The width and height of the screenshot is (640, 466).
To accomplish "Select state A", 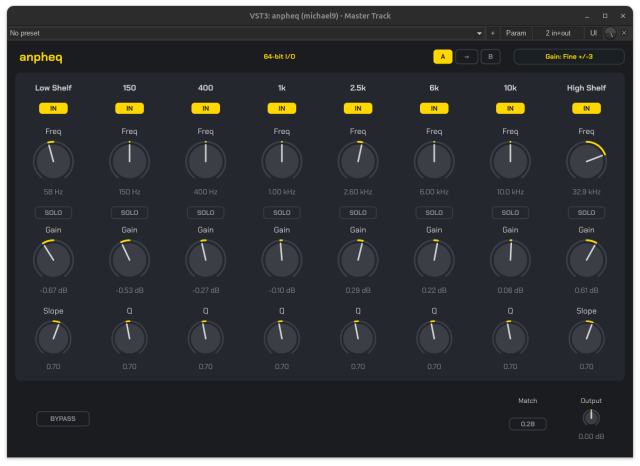I will [x=442, y=57].
